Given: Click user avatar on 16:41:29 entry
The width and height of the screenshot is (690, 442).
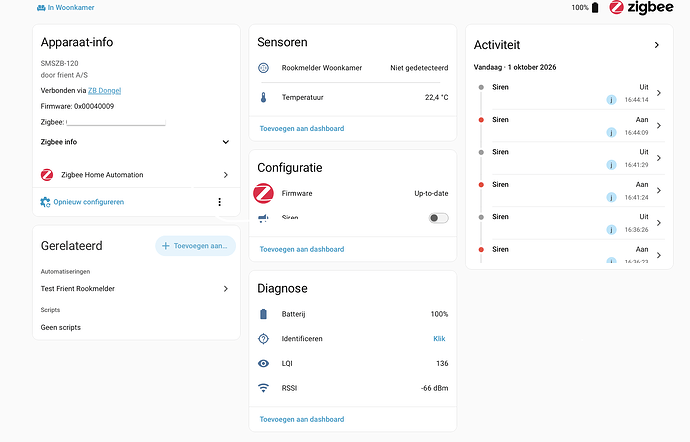Looking at the screenshot, I should [x=611, y=165].
